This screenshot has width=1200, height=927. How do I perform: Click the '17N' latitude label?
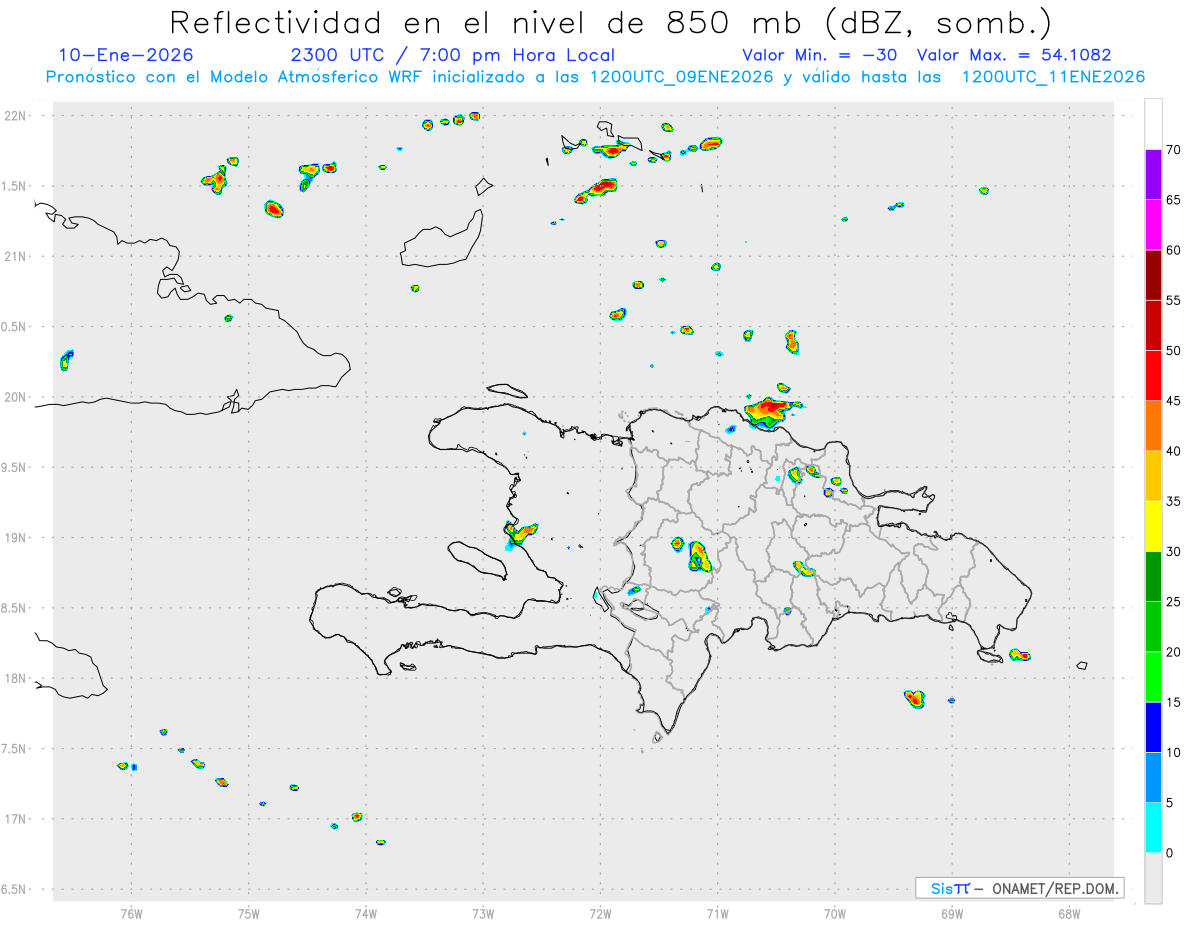17,819
